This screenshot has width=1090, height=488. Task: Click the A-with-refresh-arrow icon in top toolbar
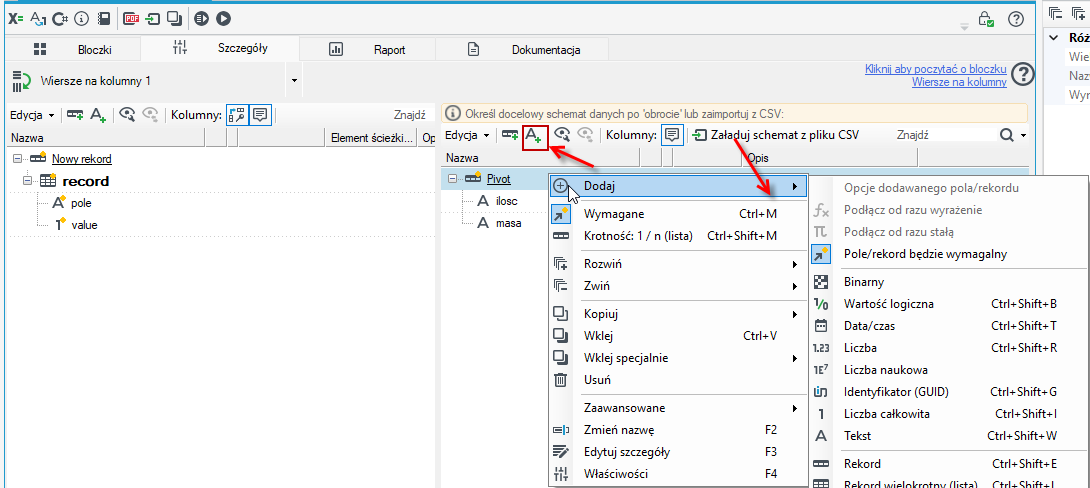(38, 19)
